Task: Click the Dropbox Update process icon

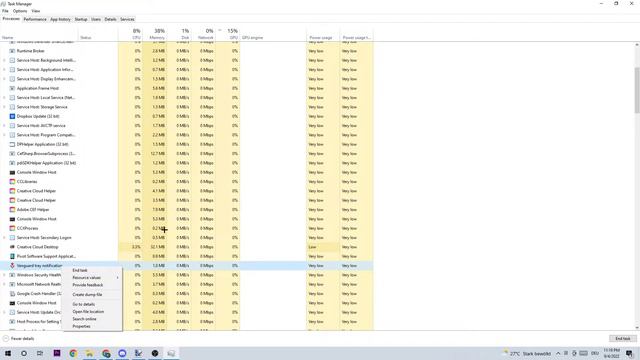Action: click(12, 116)
